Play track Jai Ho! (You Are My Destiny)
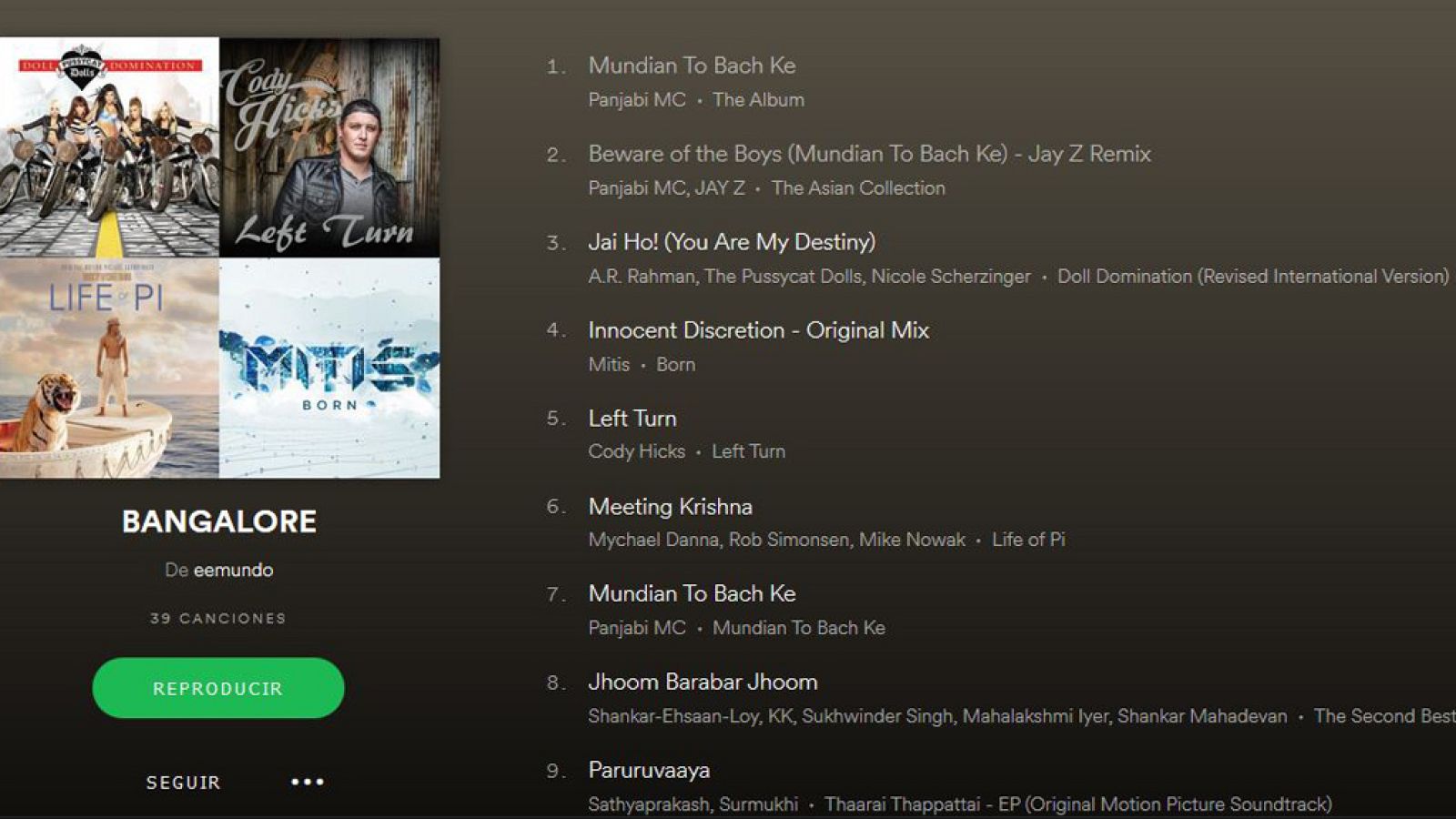Viewport: 1456px width, 819px height. [732, 242]
